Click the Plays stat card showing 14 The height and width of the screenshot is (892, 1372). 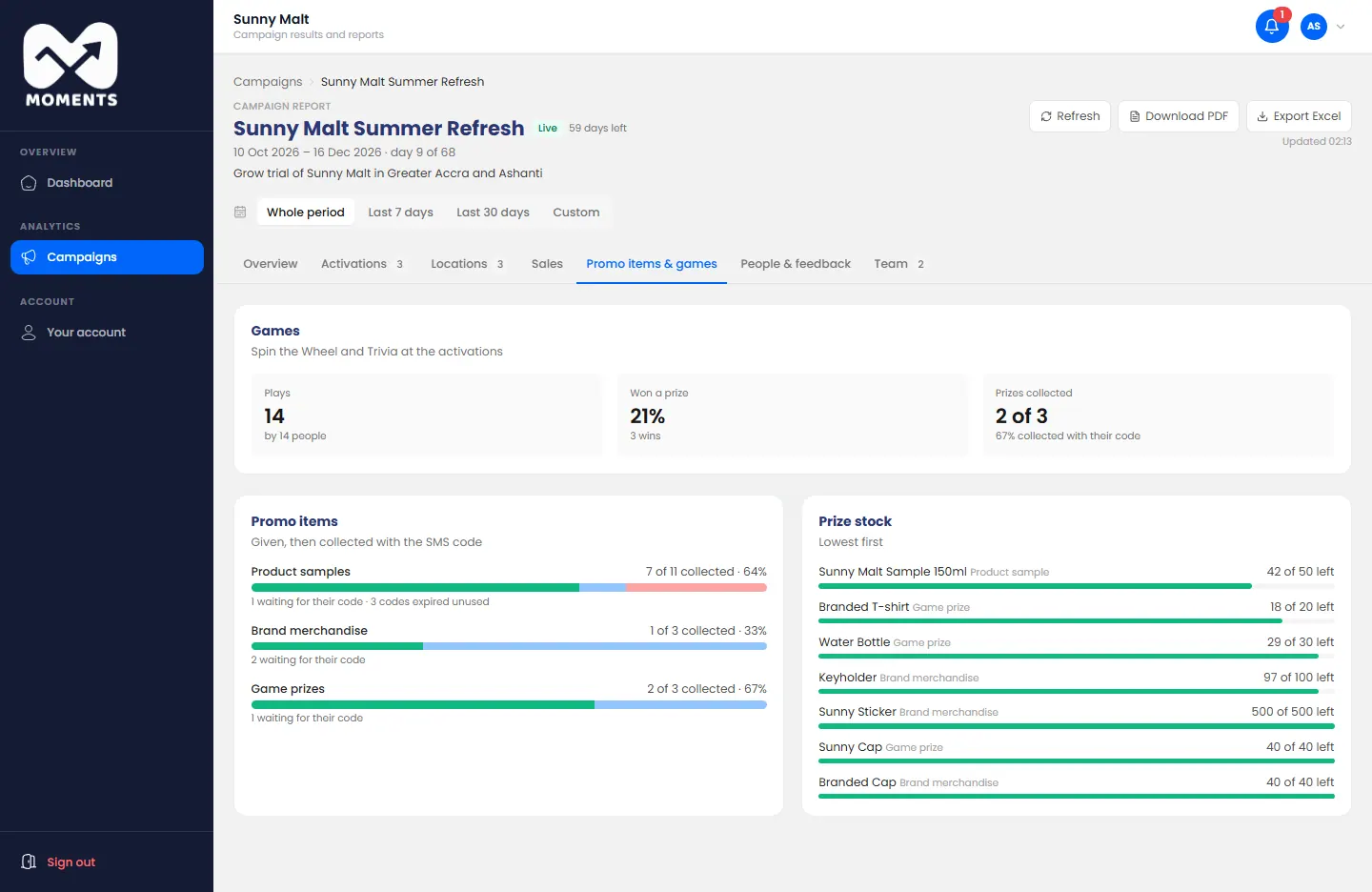pyautogui.click(x=427, y=415)
